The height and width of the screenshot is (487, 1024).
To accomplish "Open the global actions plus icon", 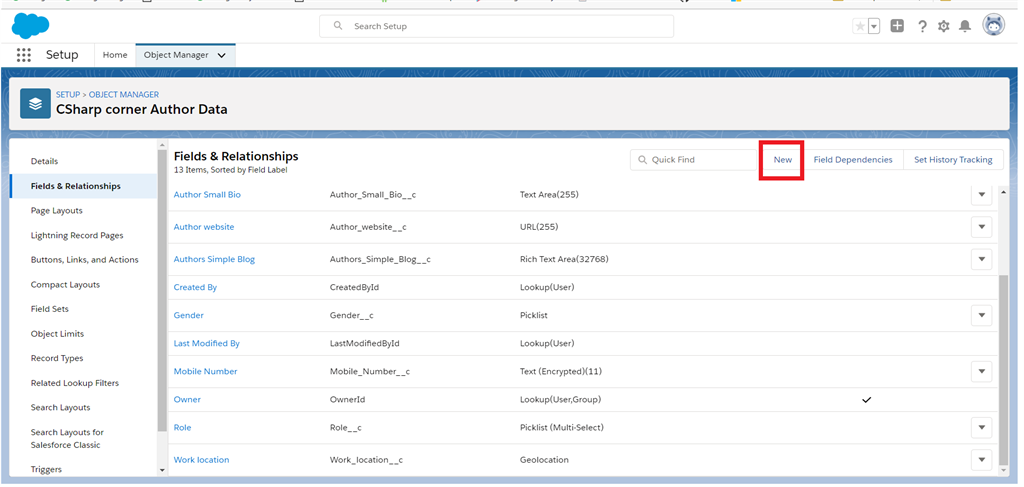I will (x=897, y=26).
